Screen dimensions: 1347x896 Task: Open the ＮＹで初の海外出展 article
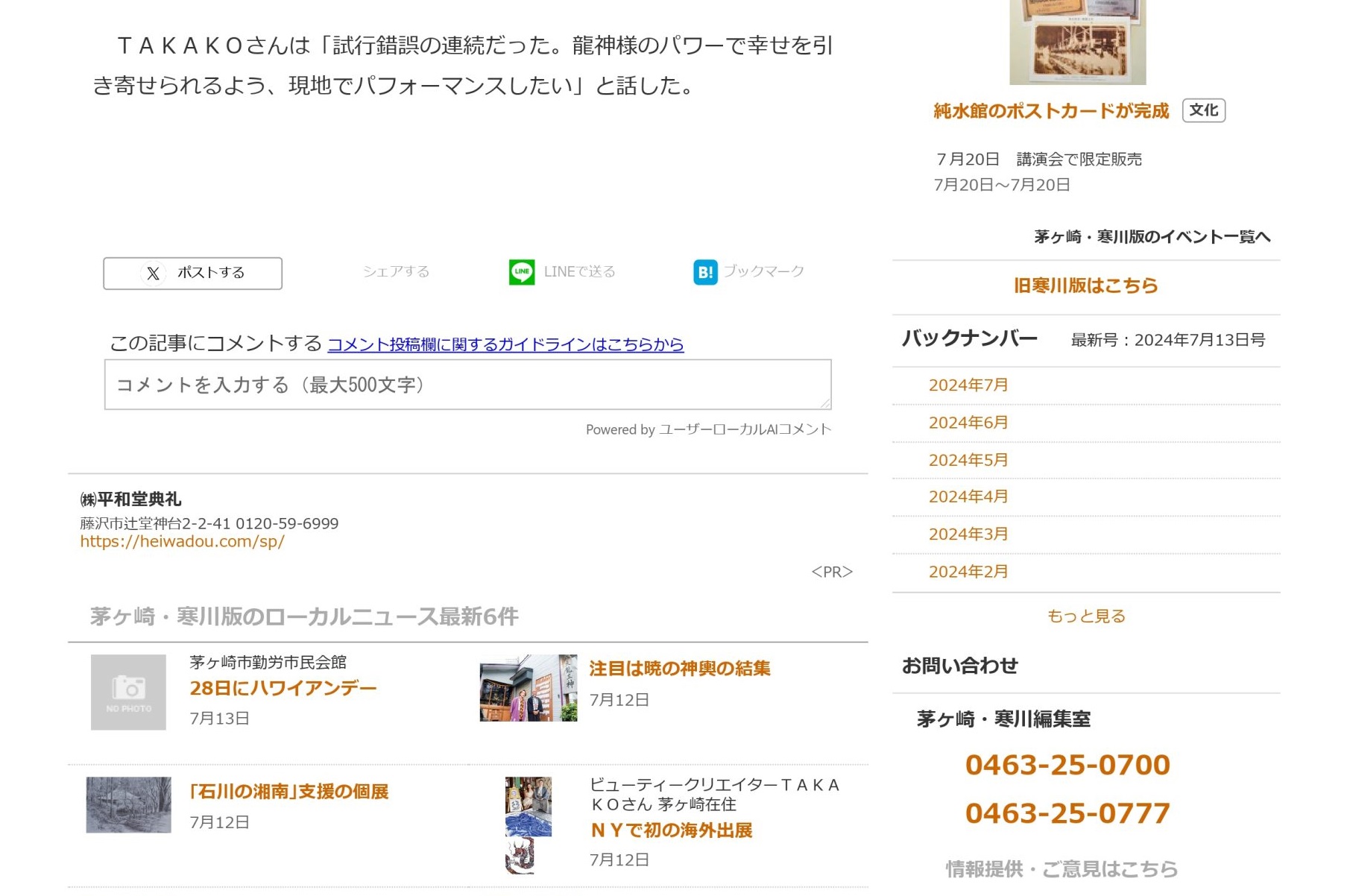(x=671, y=830)
